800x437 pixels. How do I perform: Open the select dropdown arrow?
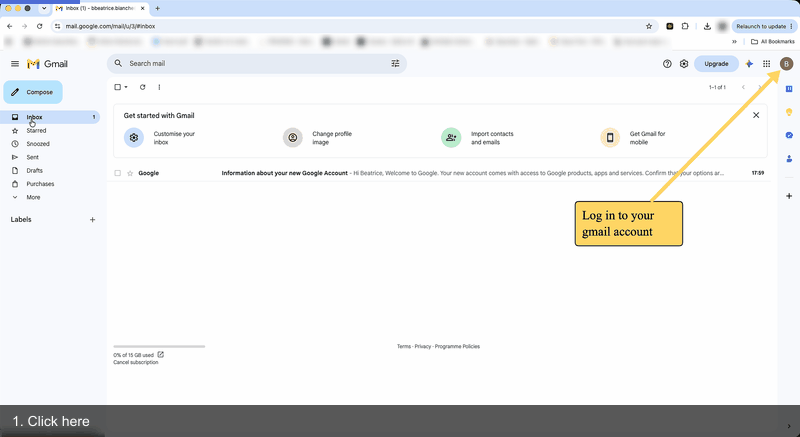coord(126,87)
